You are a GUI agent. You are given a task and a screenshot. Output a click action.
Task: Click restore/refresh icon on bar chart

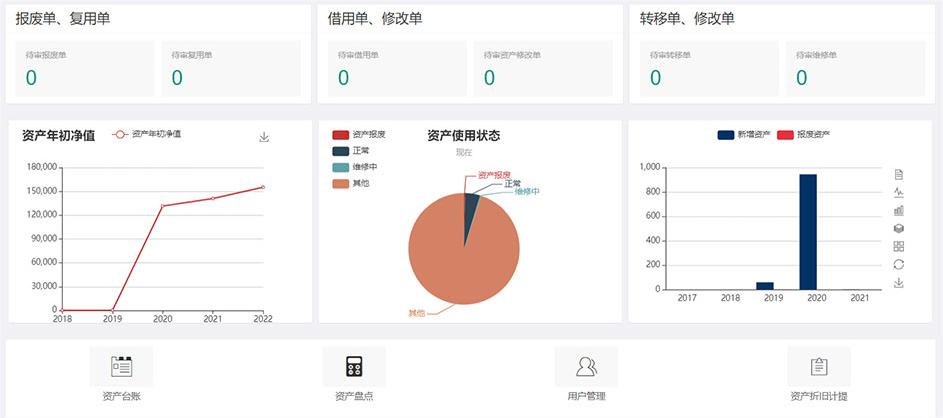[x=898, y=264]
